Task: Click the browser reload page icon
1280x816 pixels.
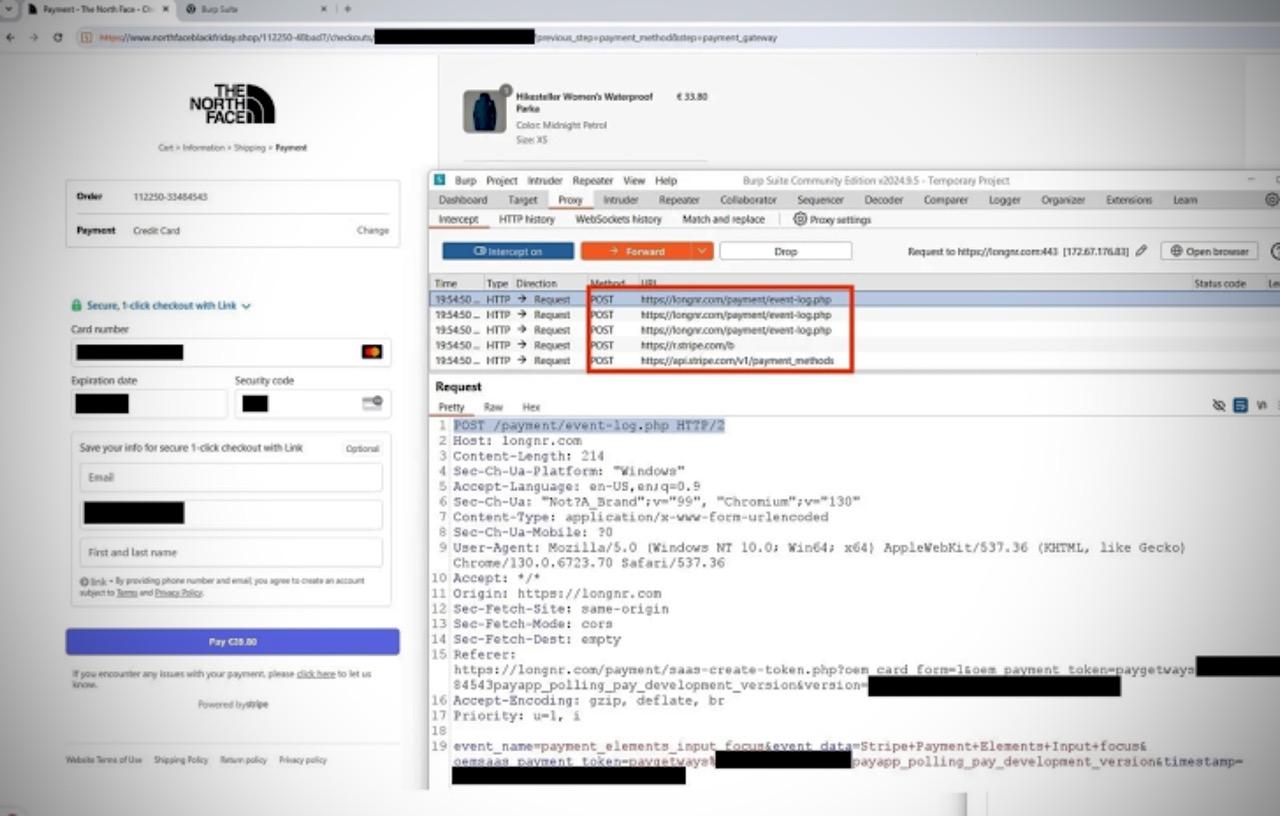Action: click(x=58, y=37)
